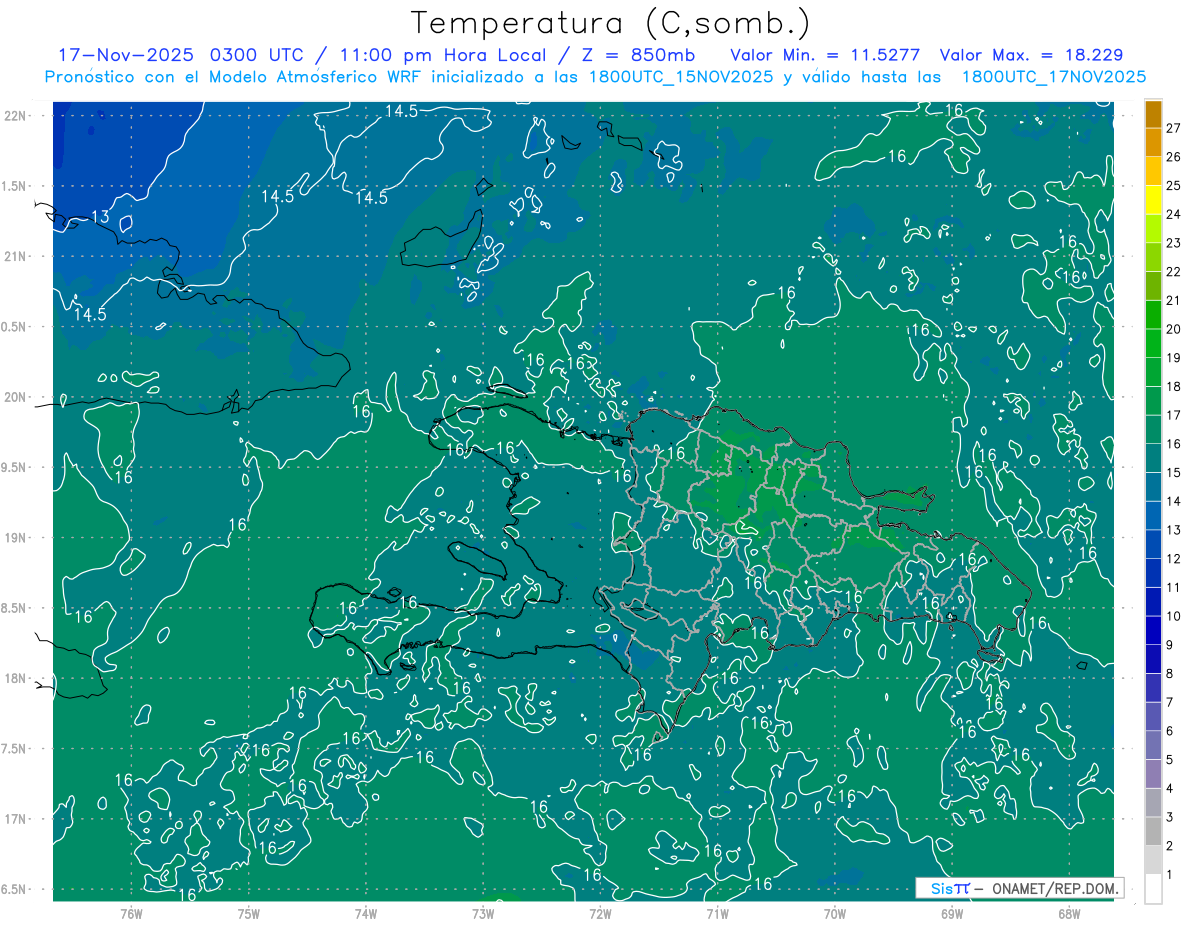The width and height of the screenshot is (1200, 927).
Task: Click the 70W longitude axis label
Action: pos(835,913)
